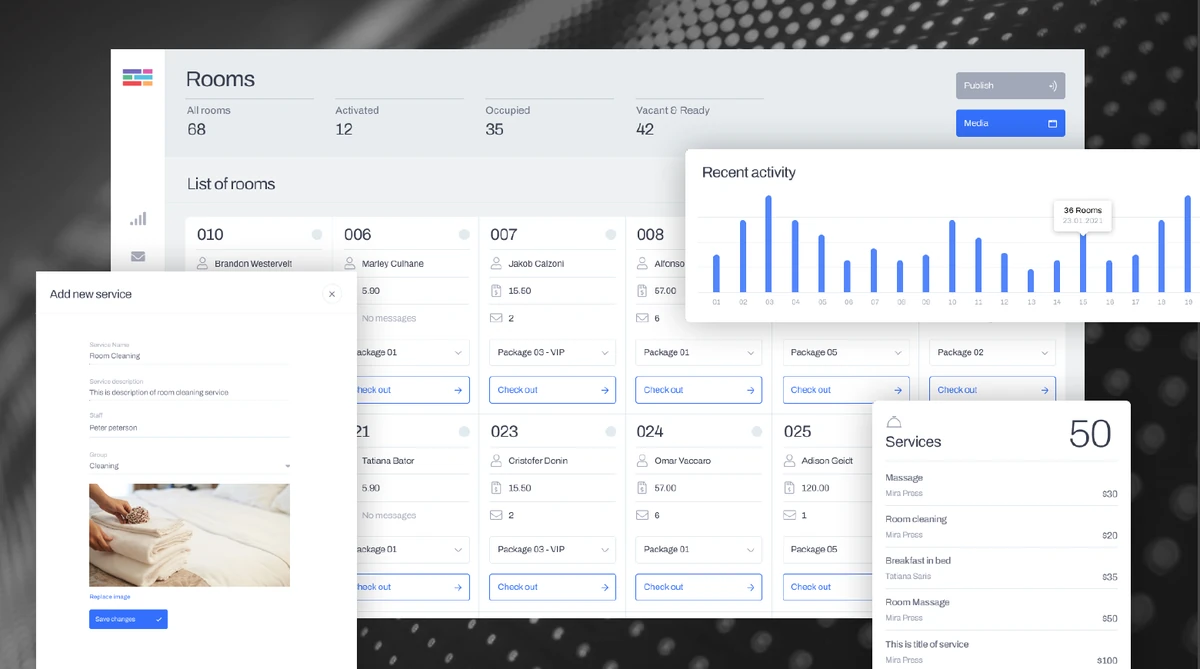This screenshot has height=669, width=1200.
Task: Click the Publish button
Action: (1010, 86)
